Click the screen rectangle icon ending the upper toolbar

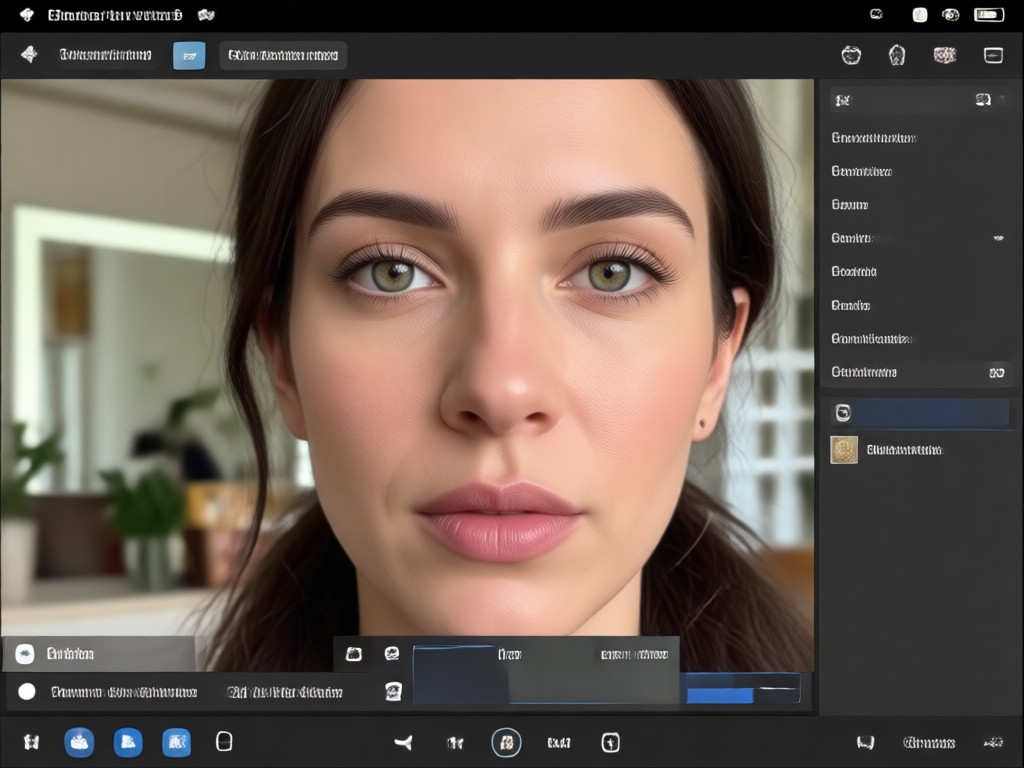coord(993,55)
